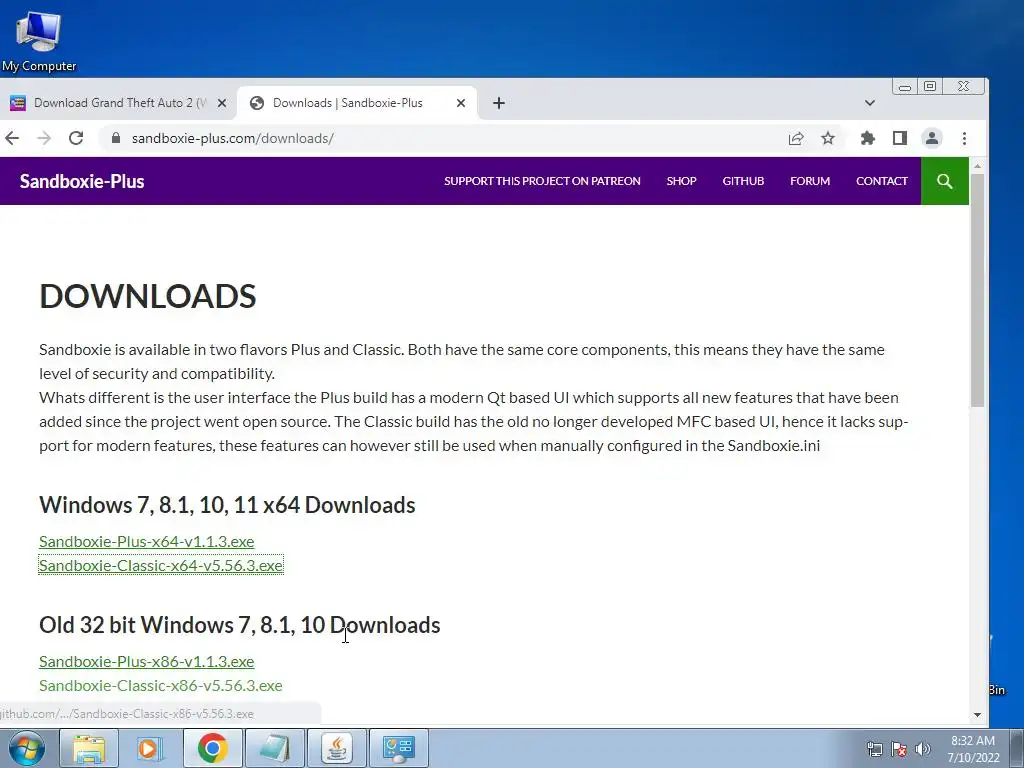This screenshot has height=768, width=1024.
Task: Toggle the Chrome side panel icon
Action: tap(900, 138)
